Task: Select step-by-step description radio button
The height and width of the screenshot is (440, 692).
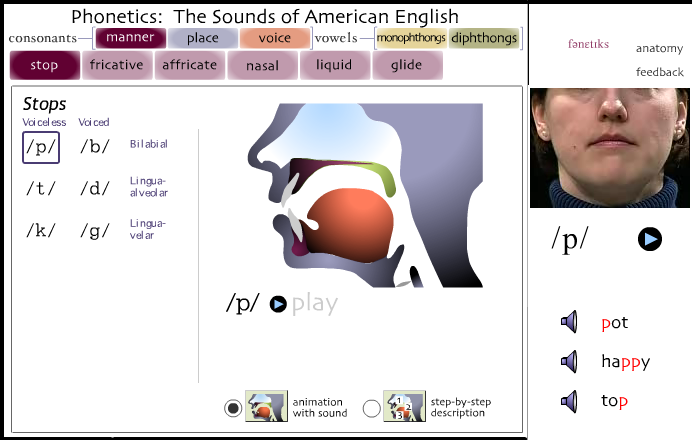Action: (x=372, y=408)
